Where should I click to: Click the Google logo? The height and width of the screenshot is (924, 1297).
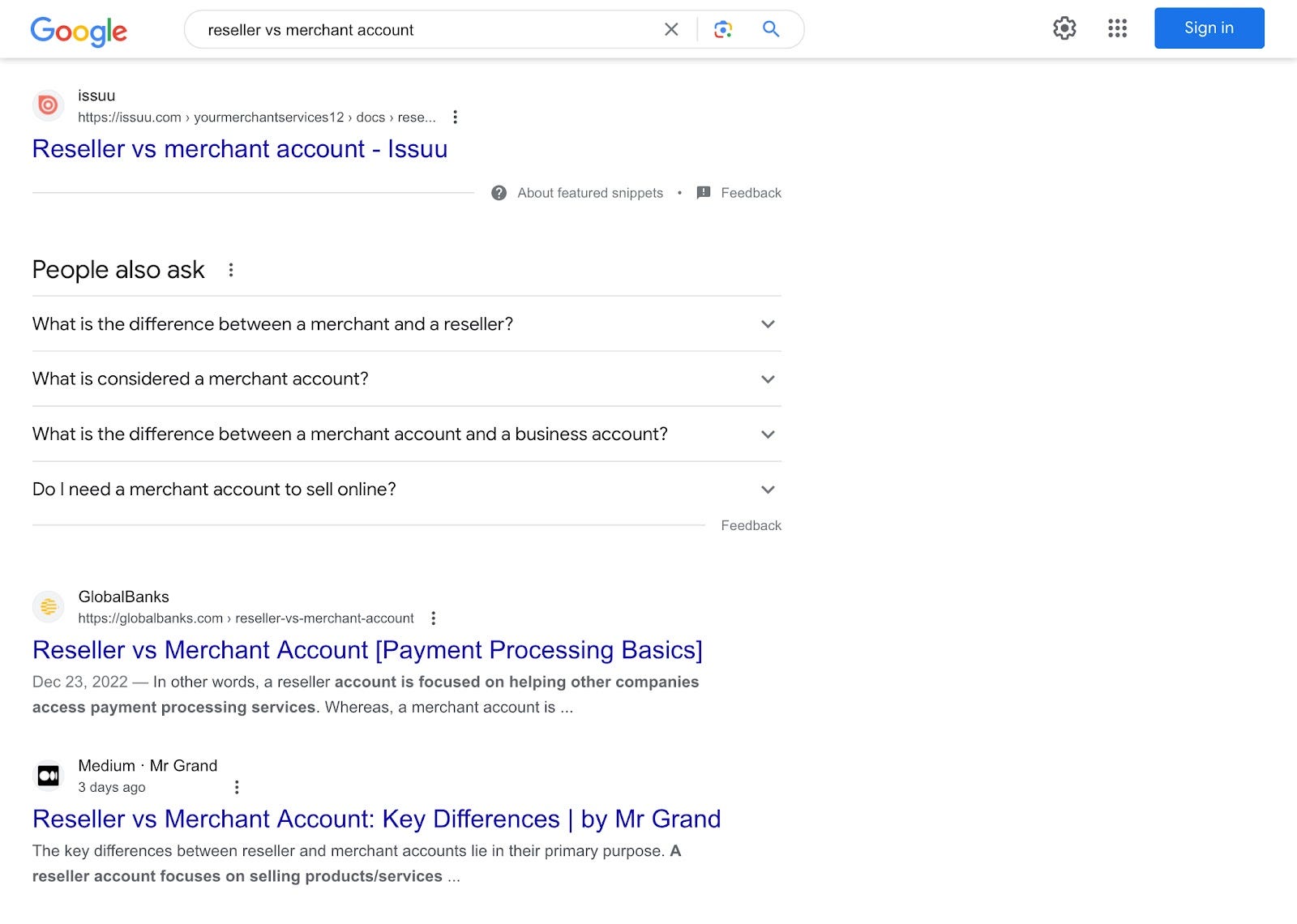coord(79,31)
